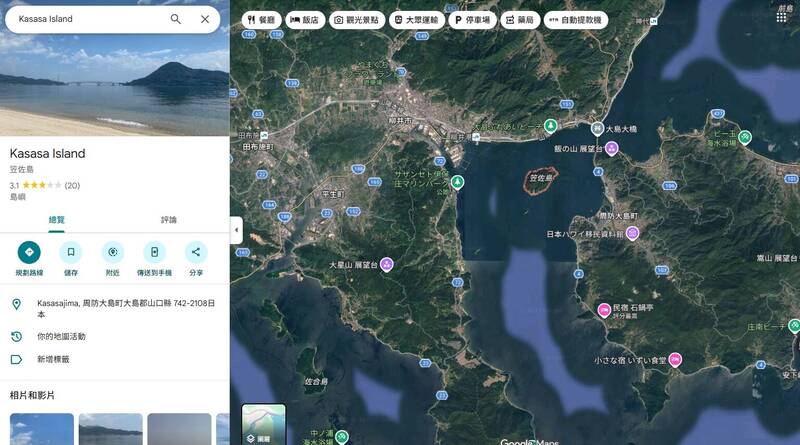The width and height of the screenshot is (800, 445).
Task: Show 觀光景點 attractions on map
Action: click(x=357, y=20)
